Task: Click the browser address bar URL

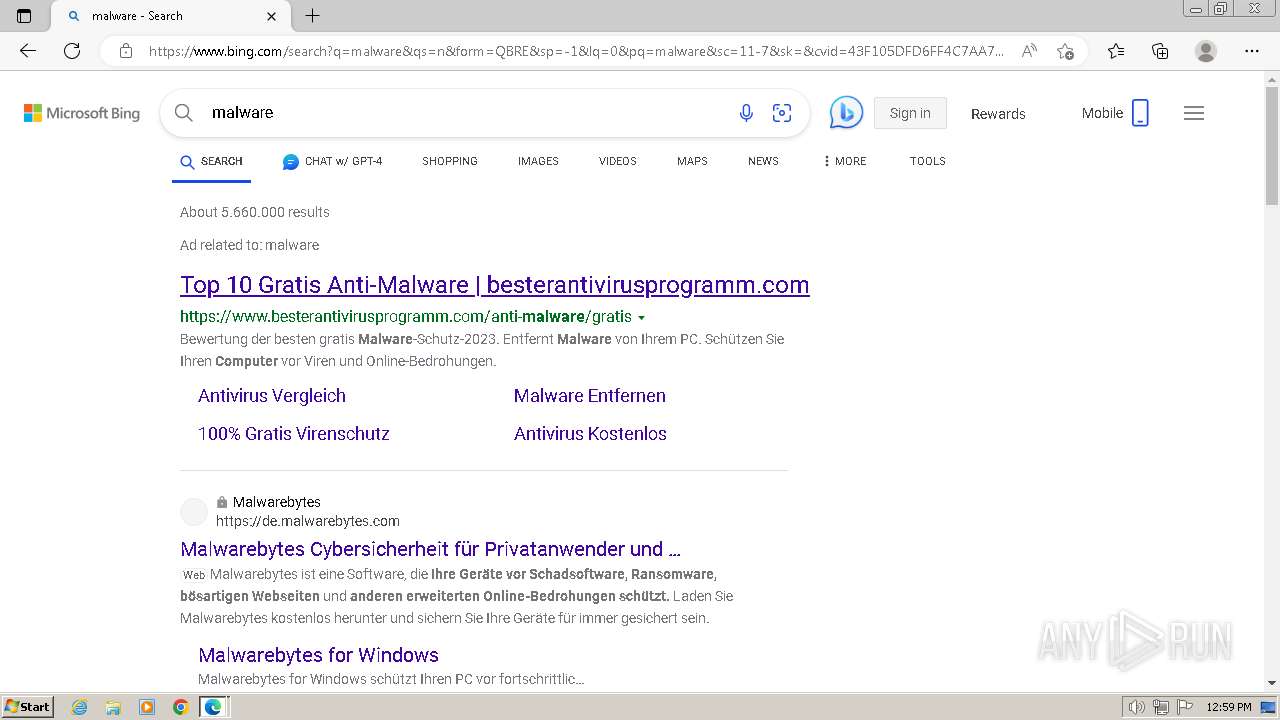Action: click(576, 51)
